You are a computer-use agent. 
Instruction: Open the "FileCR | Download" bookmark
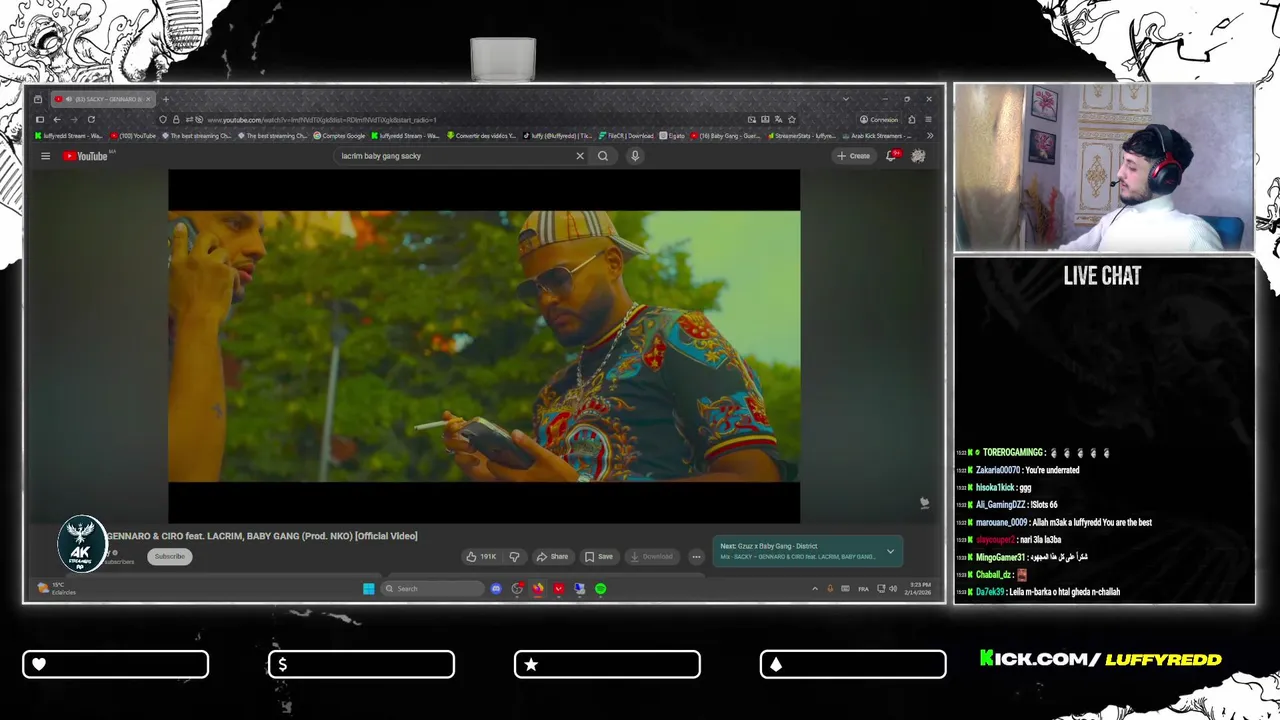[626, 136]
